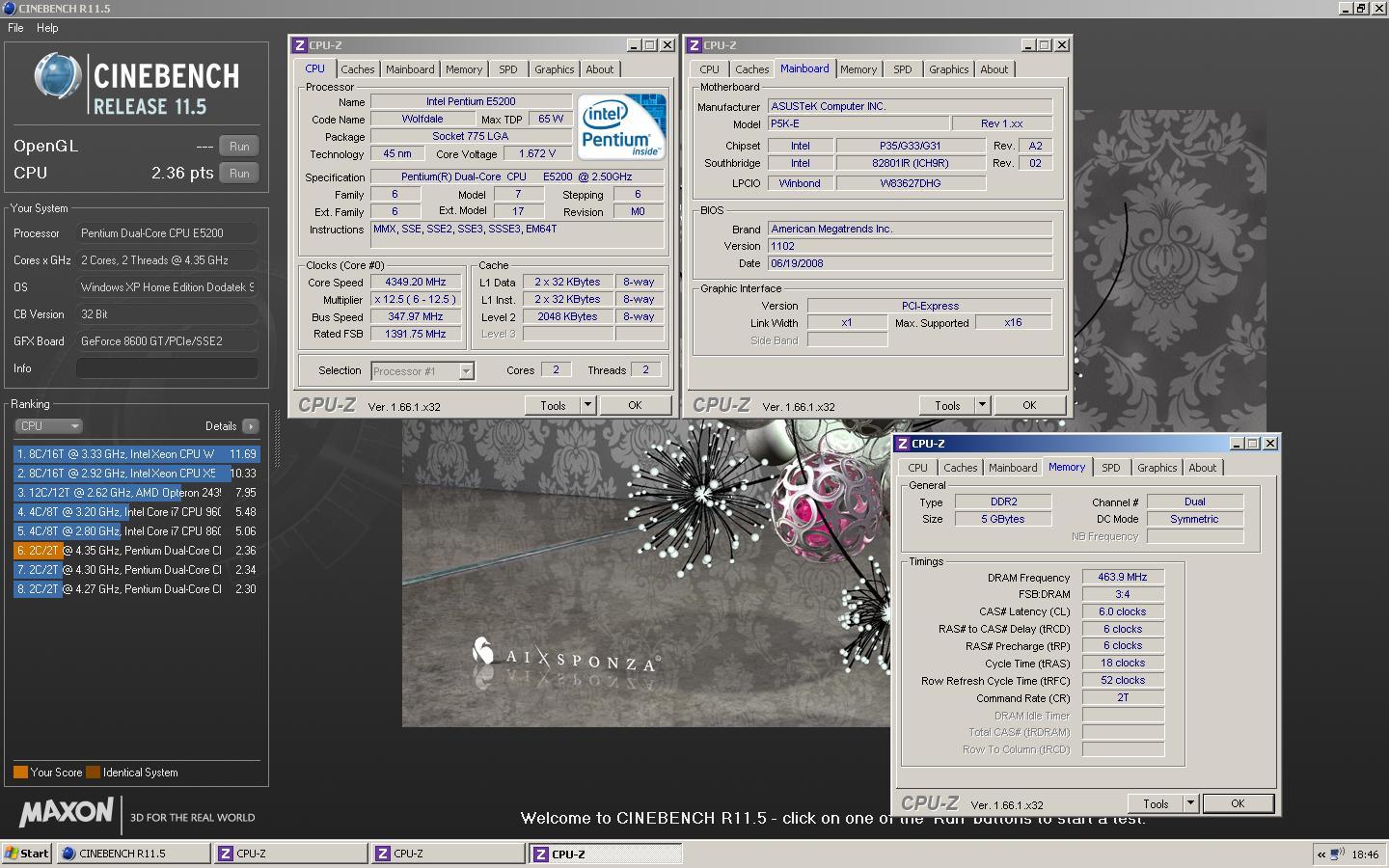Switch to Graphics tab in CPU window
Image resolution: width=1389 pixels, height=868 pixels.
click(554, 69)
